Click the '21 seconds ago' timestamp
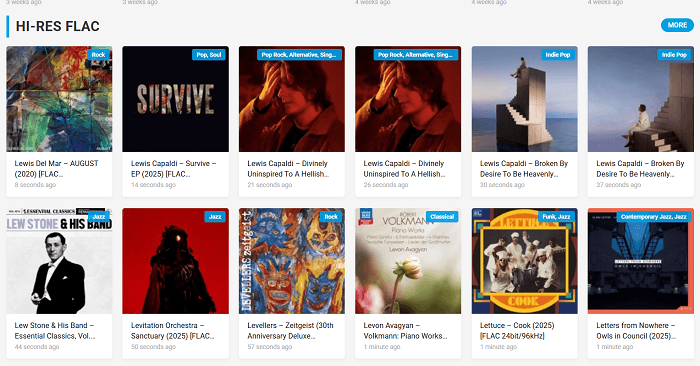The image size is (700, 366). click(270, 185)
